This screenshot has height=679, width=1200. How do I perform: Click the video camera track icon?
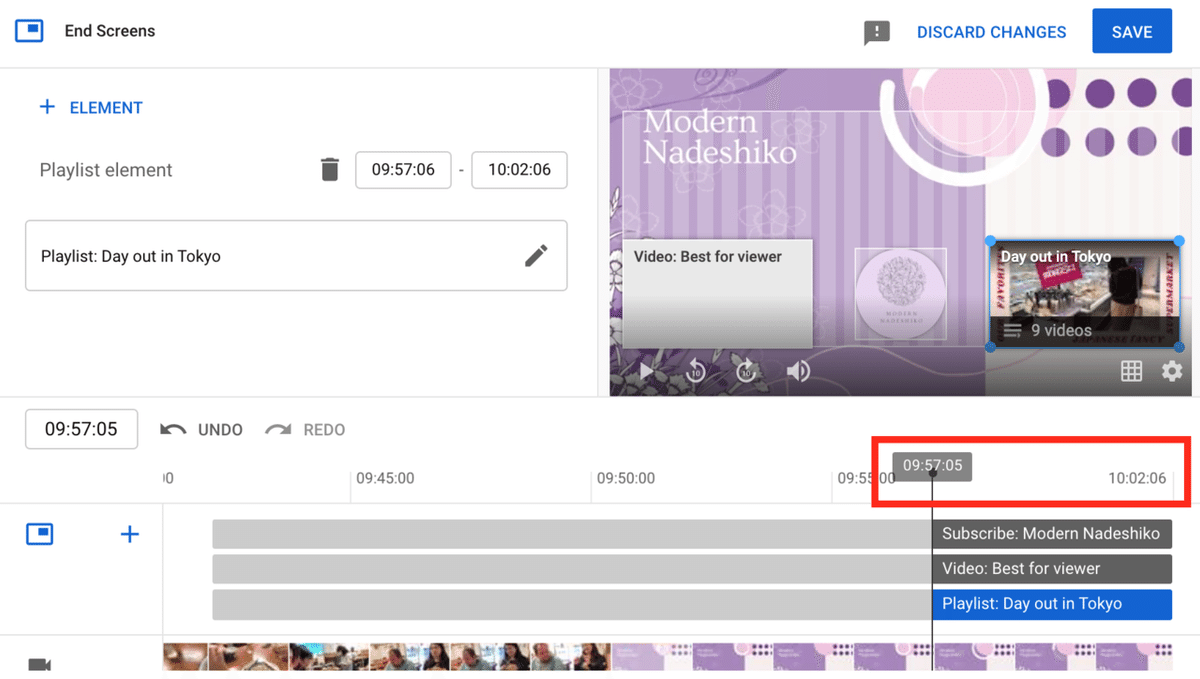[x=39, y=665]
